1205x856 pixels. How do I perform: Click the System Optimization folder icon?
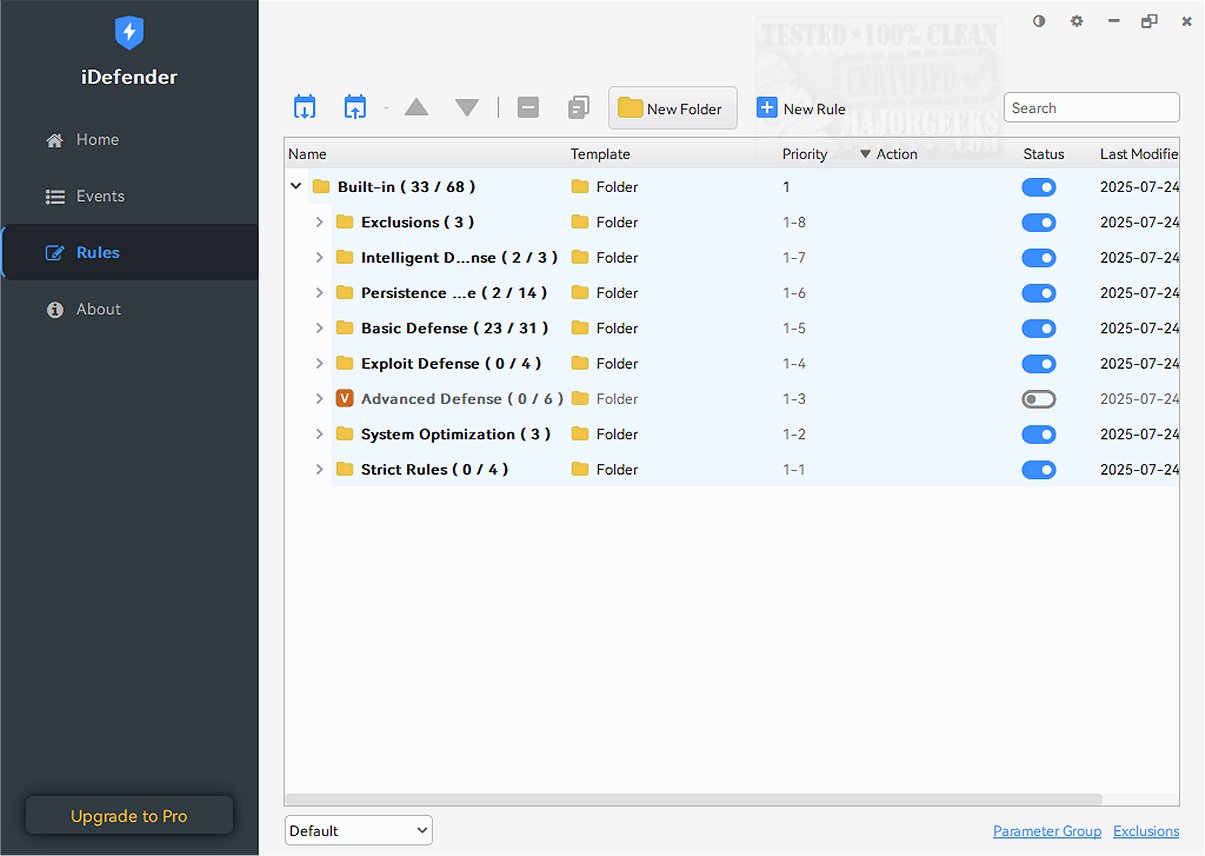pyautogui.click(x=345, y=434)
